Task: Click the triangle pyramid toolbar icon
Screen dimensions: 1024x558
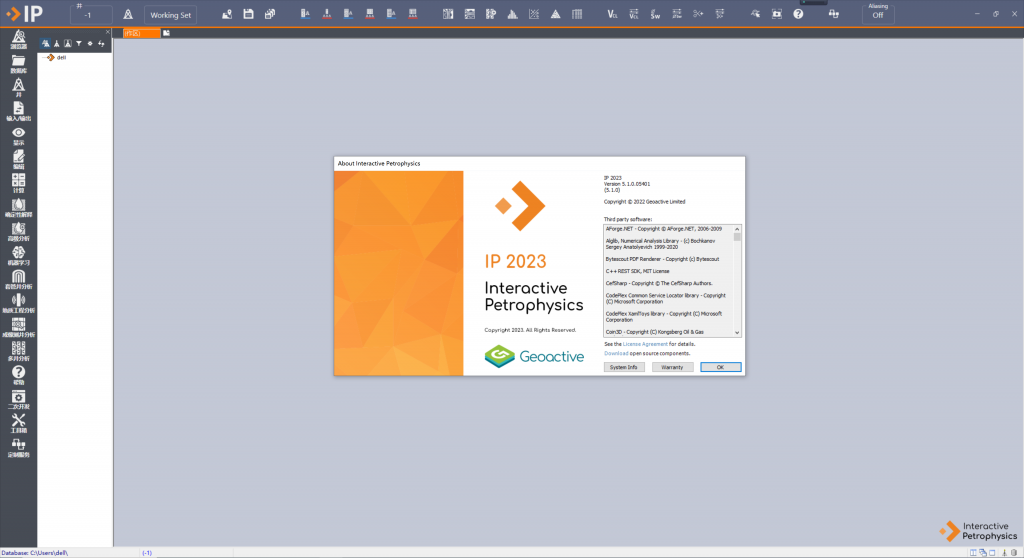Action: click(556, 14)
